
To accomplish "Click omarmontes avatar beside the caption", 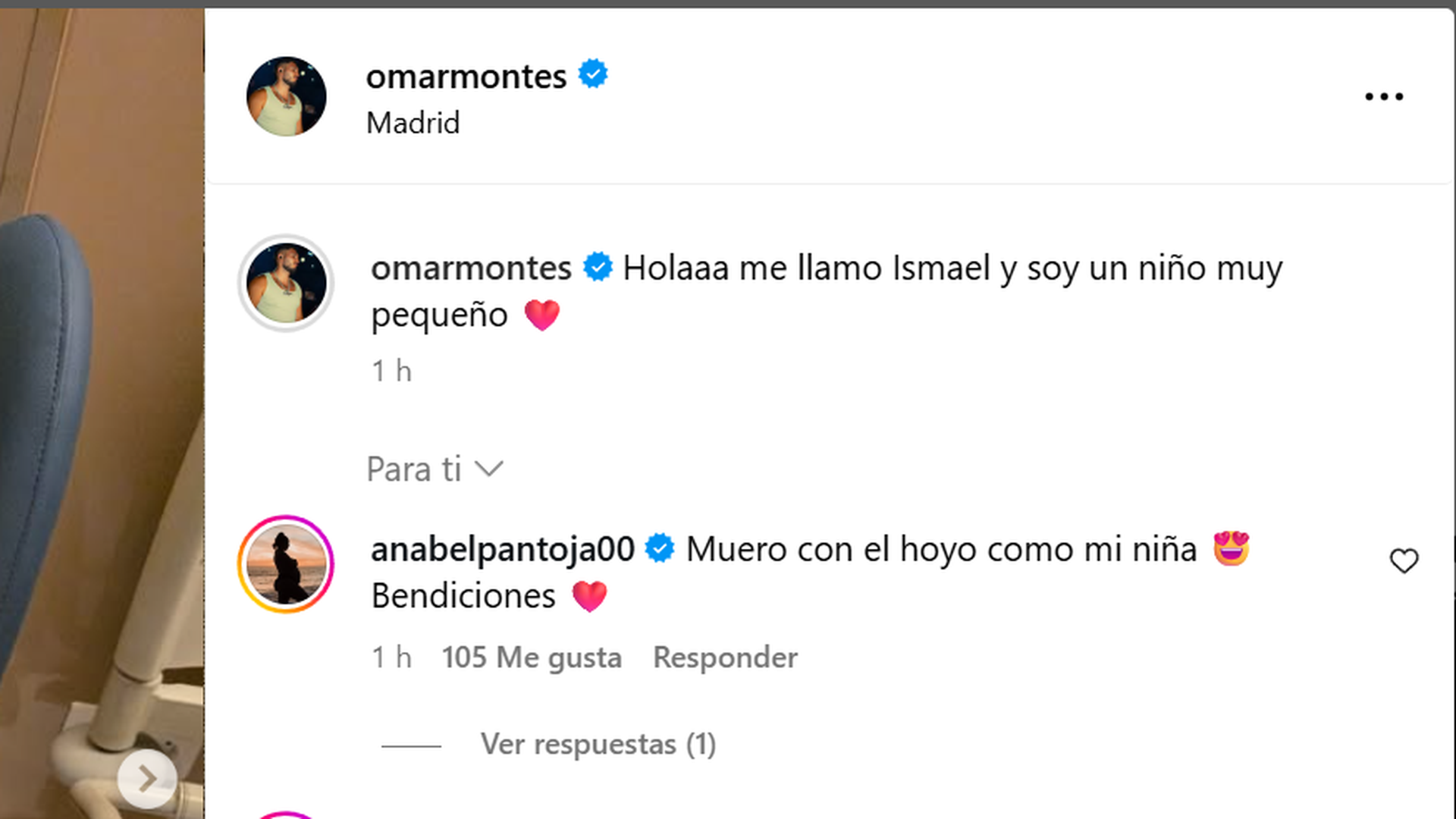I will click(286, 283).
